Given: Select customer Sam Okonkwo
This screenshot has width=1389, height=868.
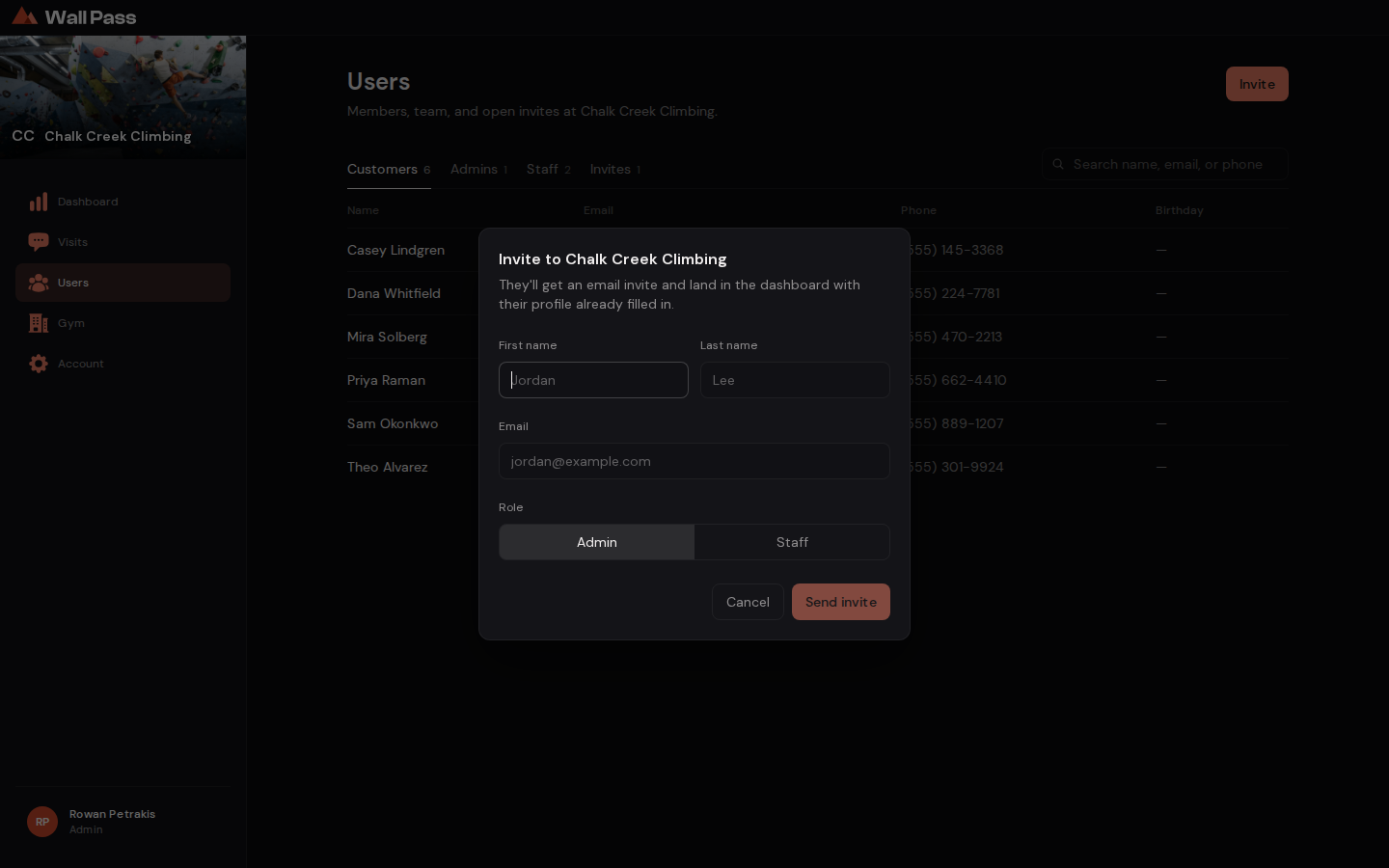Looking at the screenshot, I should tap(393, 423).
